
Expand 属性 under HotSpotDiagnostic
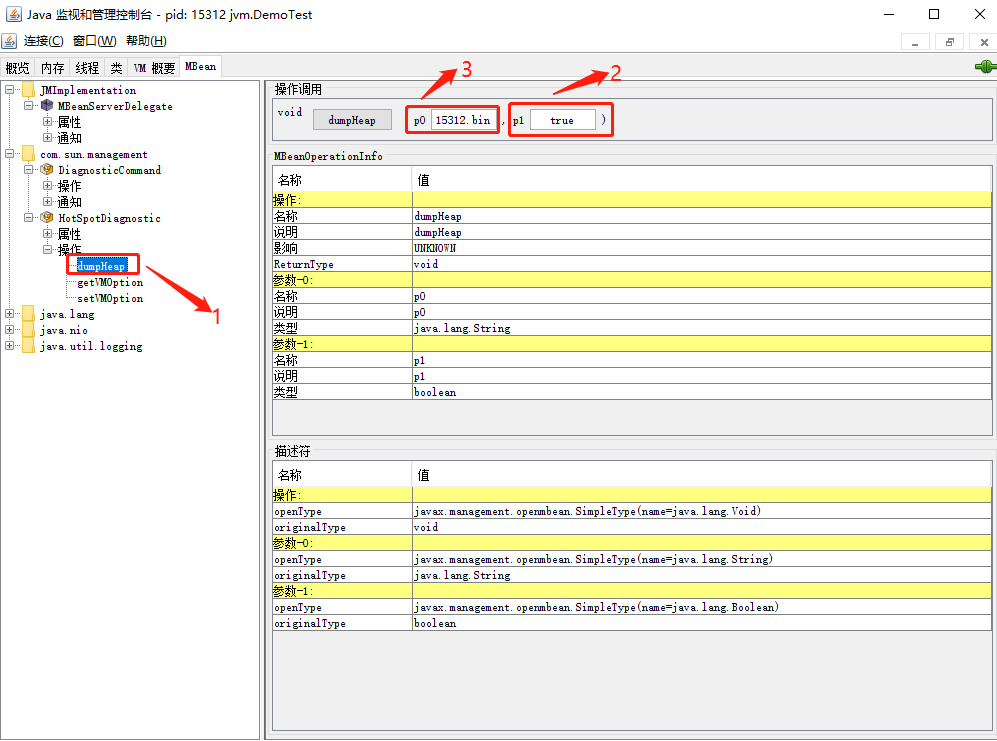(47, 233)
